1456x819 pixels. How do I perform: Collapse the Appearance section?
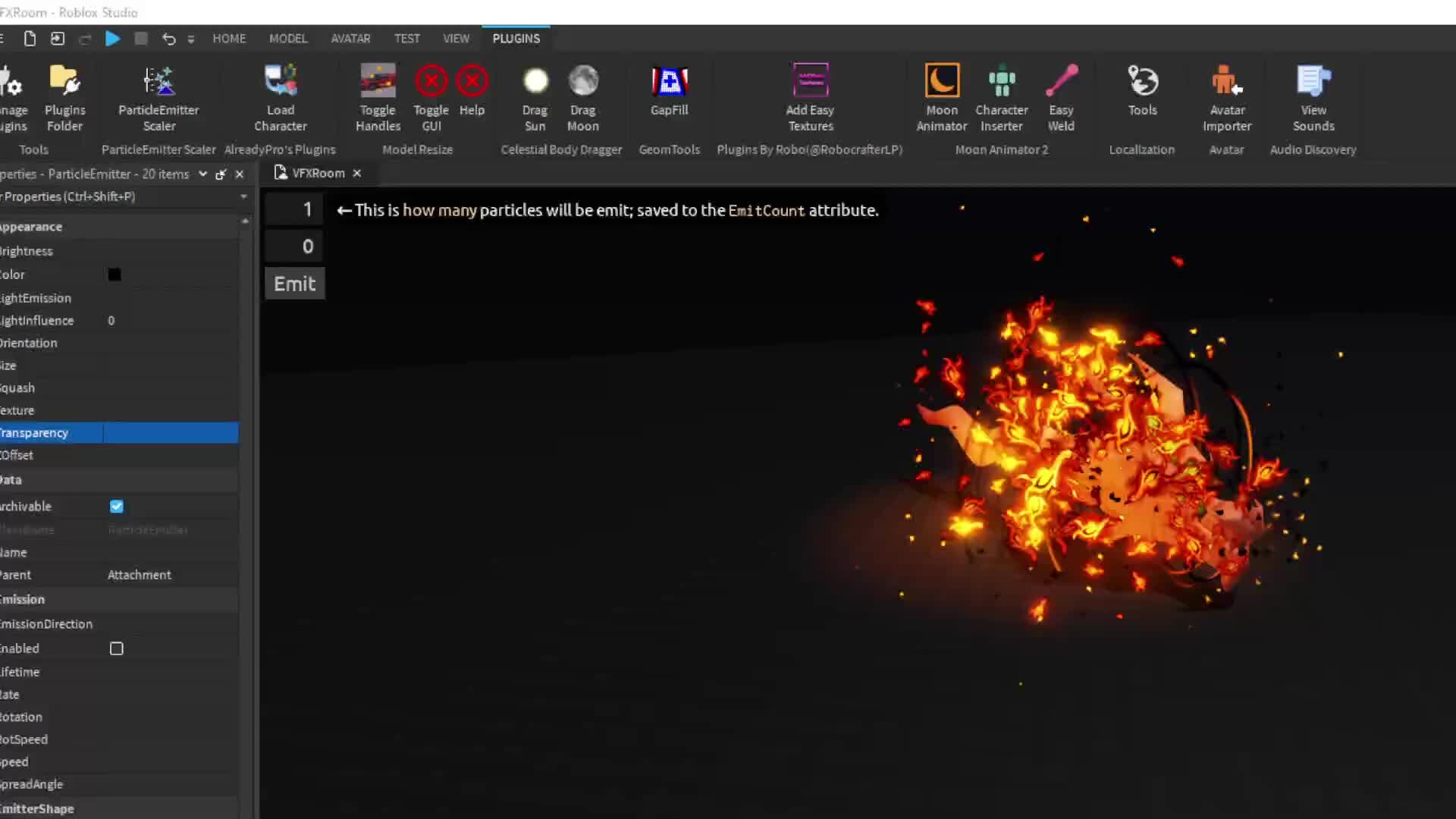[x=32, y=226]
